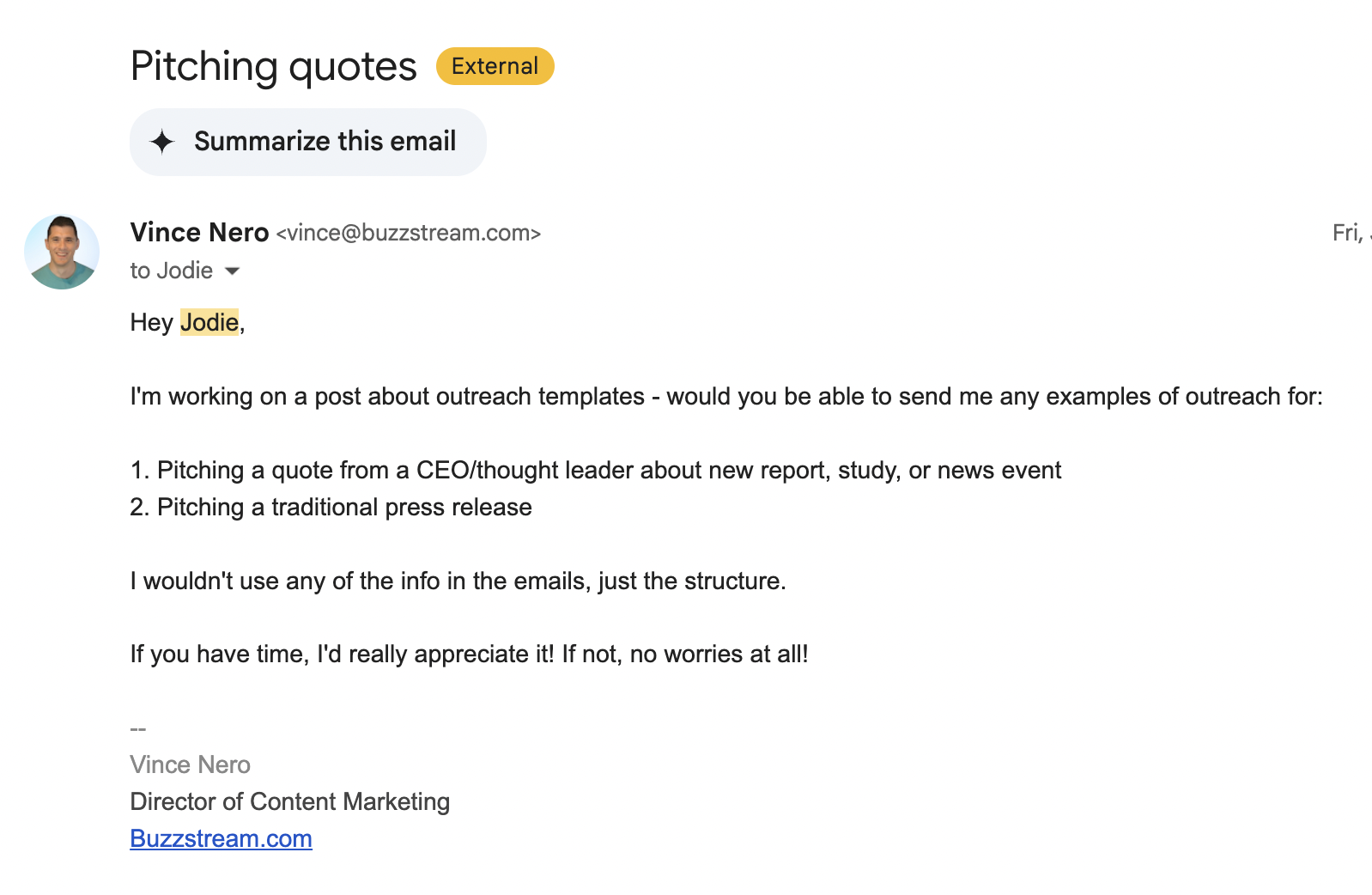The image size is (1372, 895).
Task: Click the sender name Vince Nero
Action: click(x=199, y=233)
